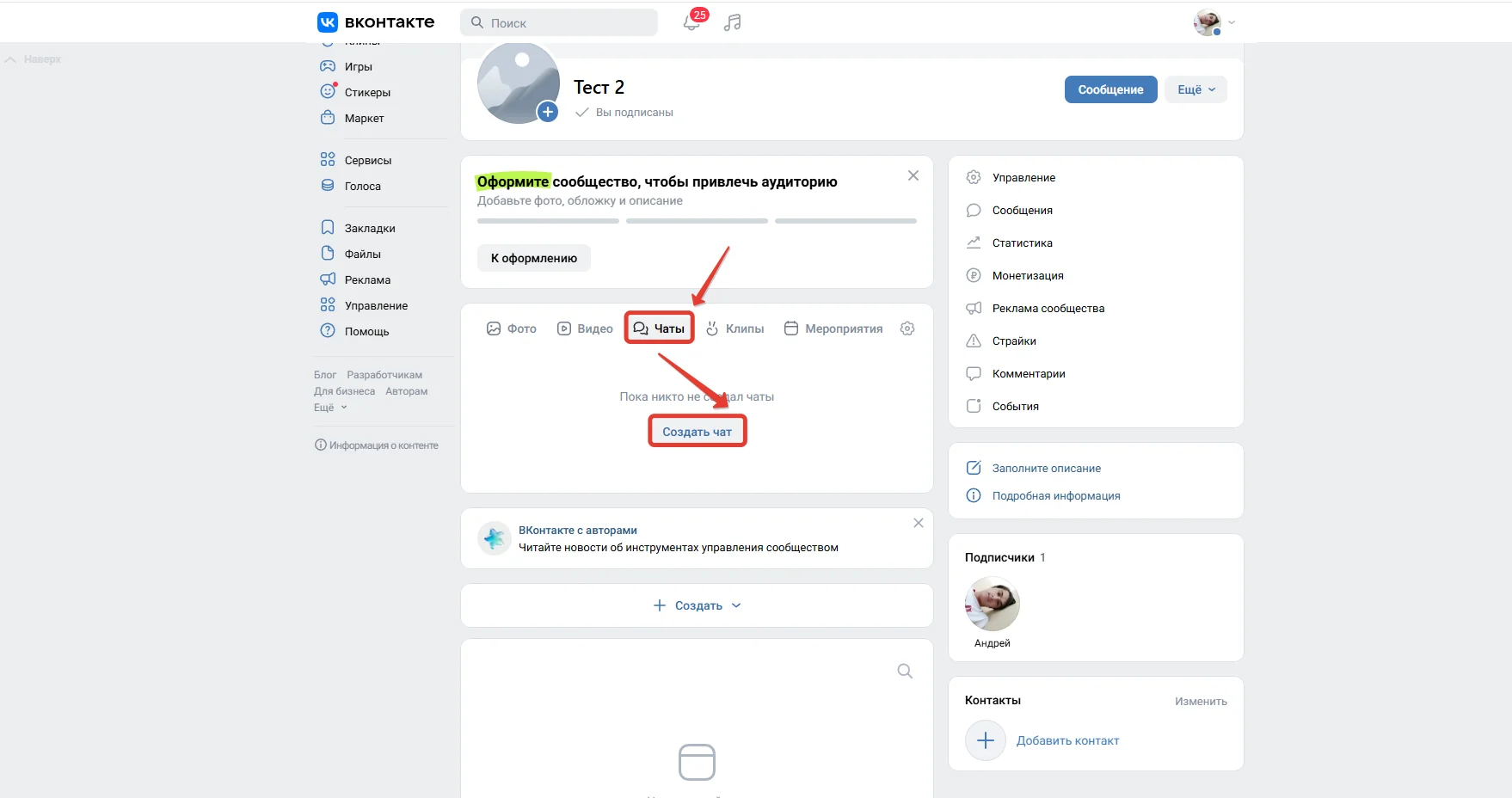The height and width of the screenshot is (798, 1512).
Task: Open Реклама сообщества in the right menu
Action: (1048, 308)
